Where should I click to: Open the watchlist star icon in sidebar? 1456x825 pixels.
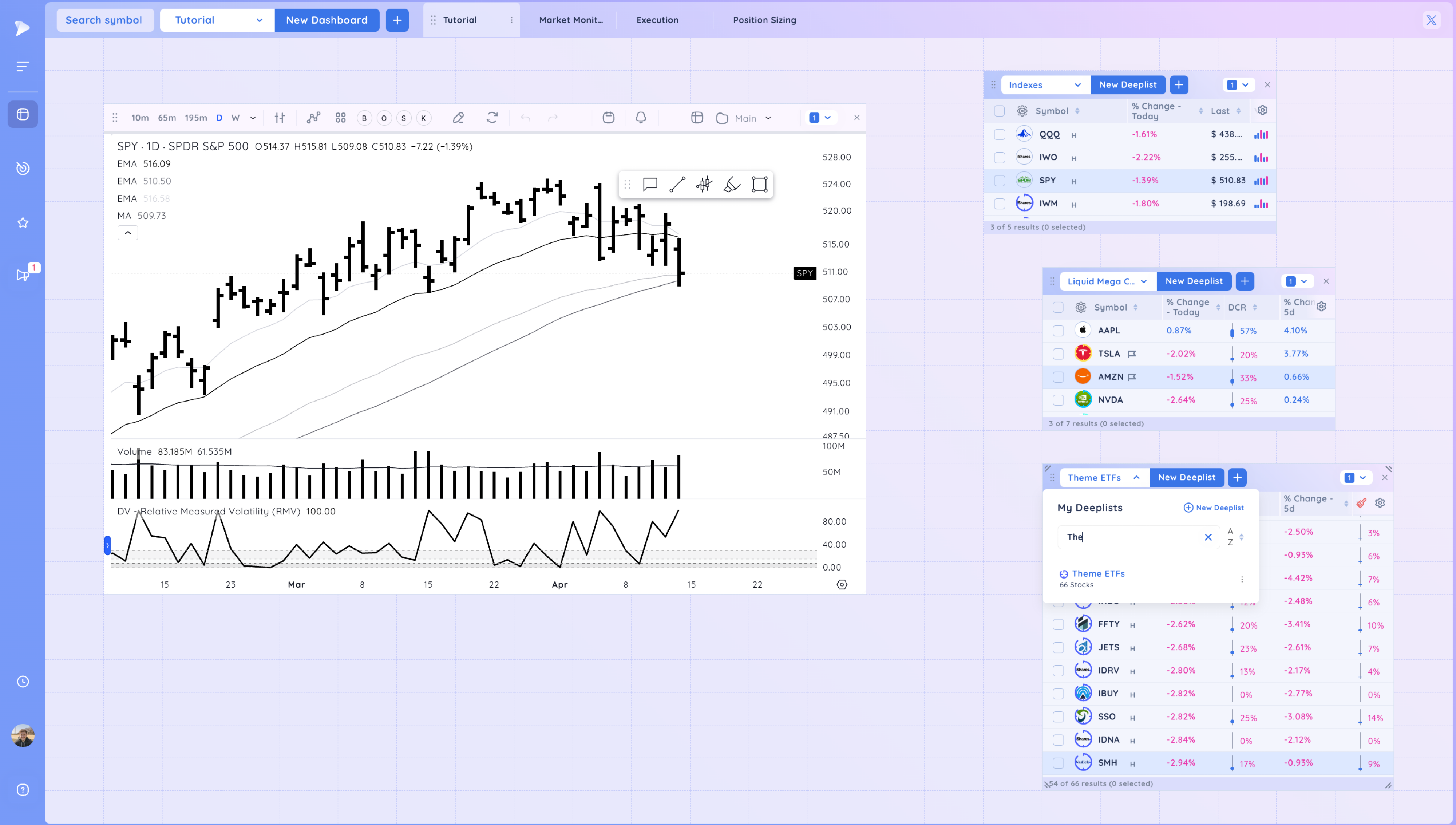coord(23,223)
